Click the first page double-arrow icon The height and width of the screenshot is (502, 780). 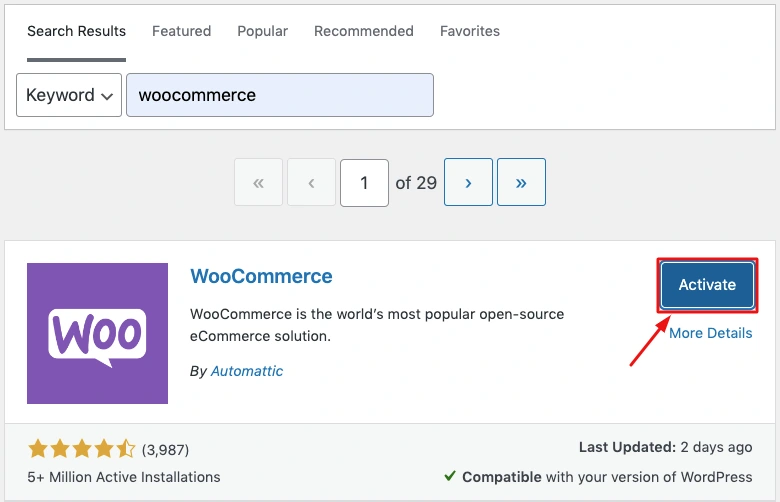258,183
